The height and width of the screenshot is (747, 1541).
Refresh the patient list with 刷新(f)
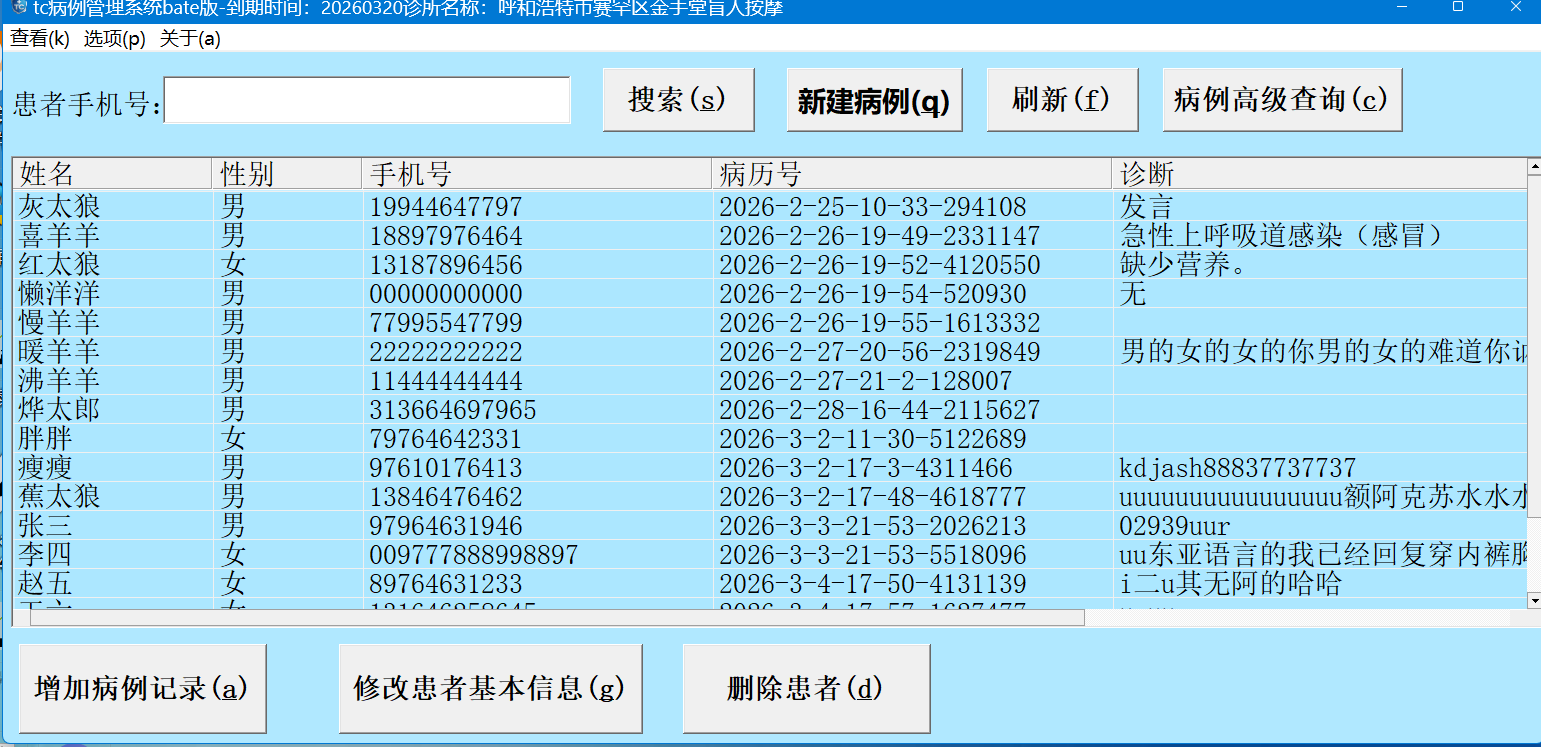[x=1062, y=99]
